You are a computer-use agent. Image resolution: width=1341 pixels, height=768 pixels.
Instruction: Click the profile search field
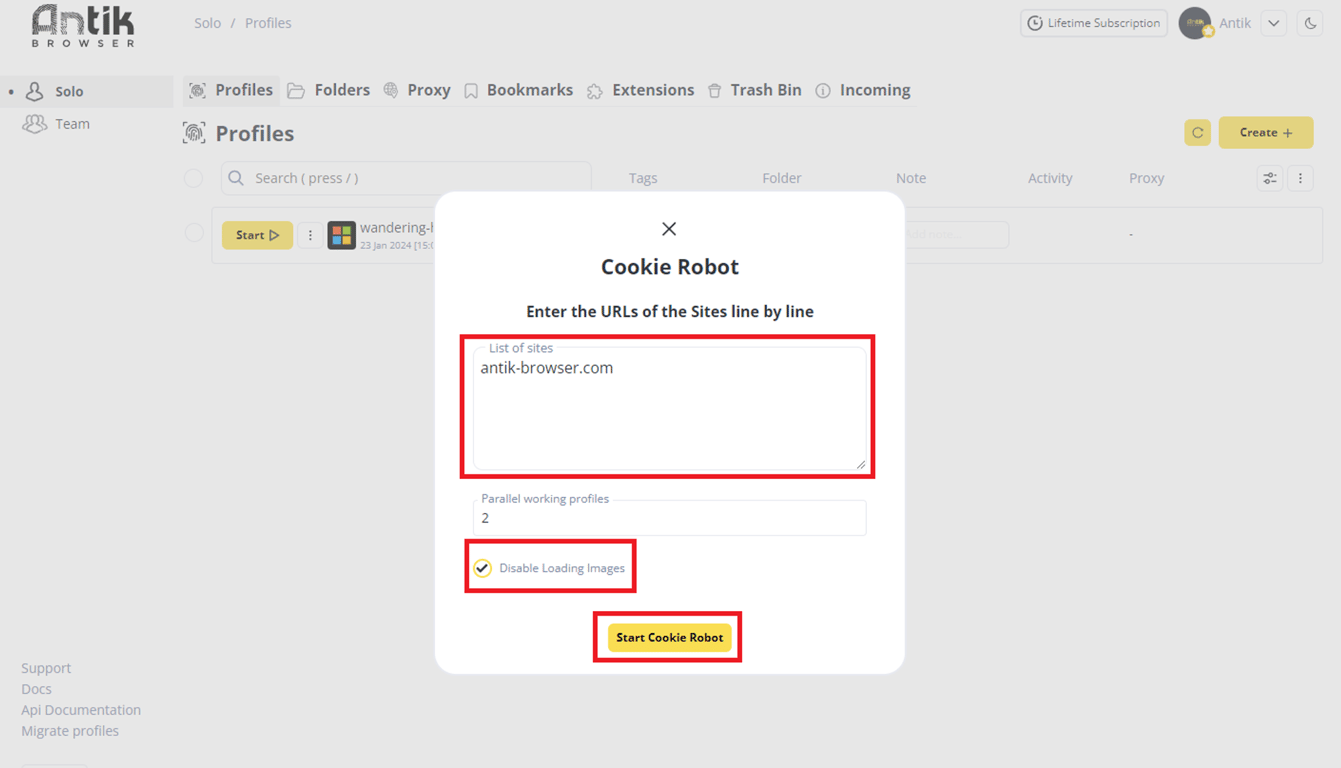[x=406, y=178]
